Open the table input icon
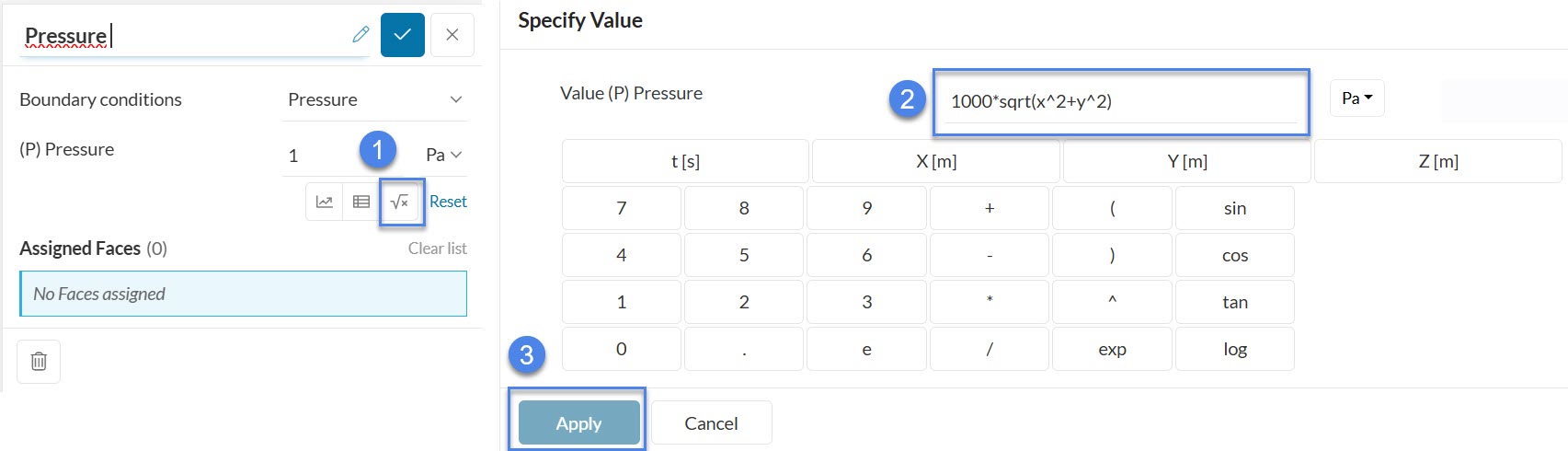Screen dimensions: 1568x451 point(361,202)
